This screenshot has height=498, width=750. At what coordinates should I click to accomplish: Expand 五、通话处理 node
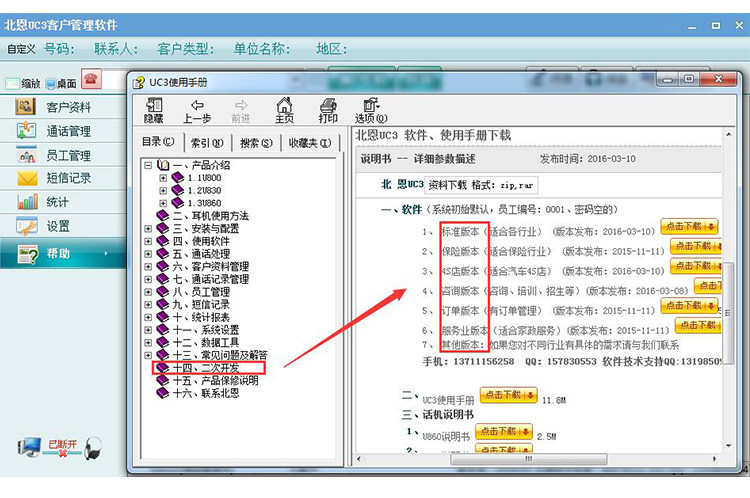point(148,254)
